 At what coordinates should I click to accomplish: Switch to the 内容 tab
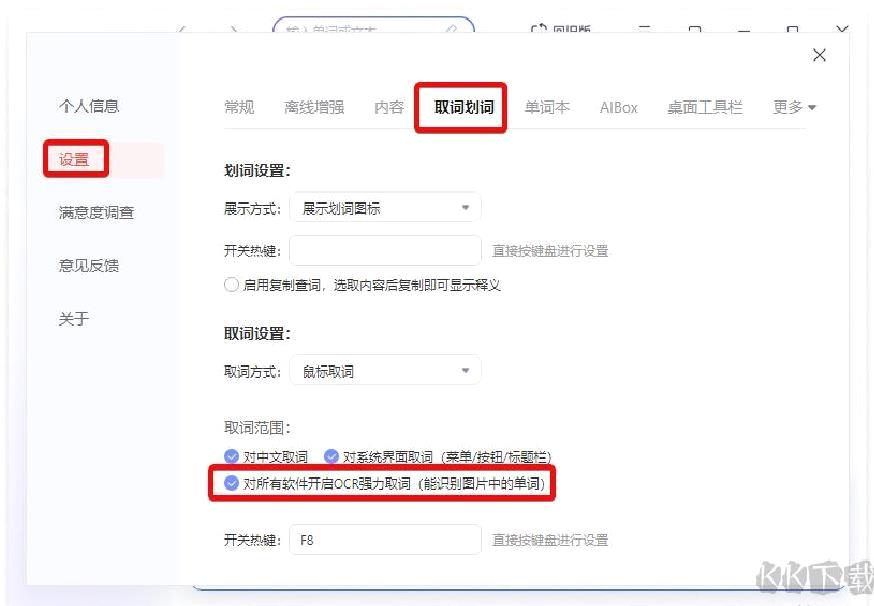(389, 107)
